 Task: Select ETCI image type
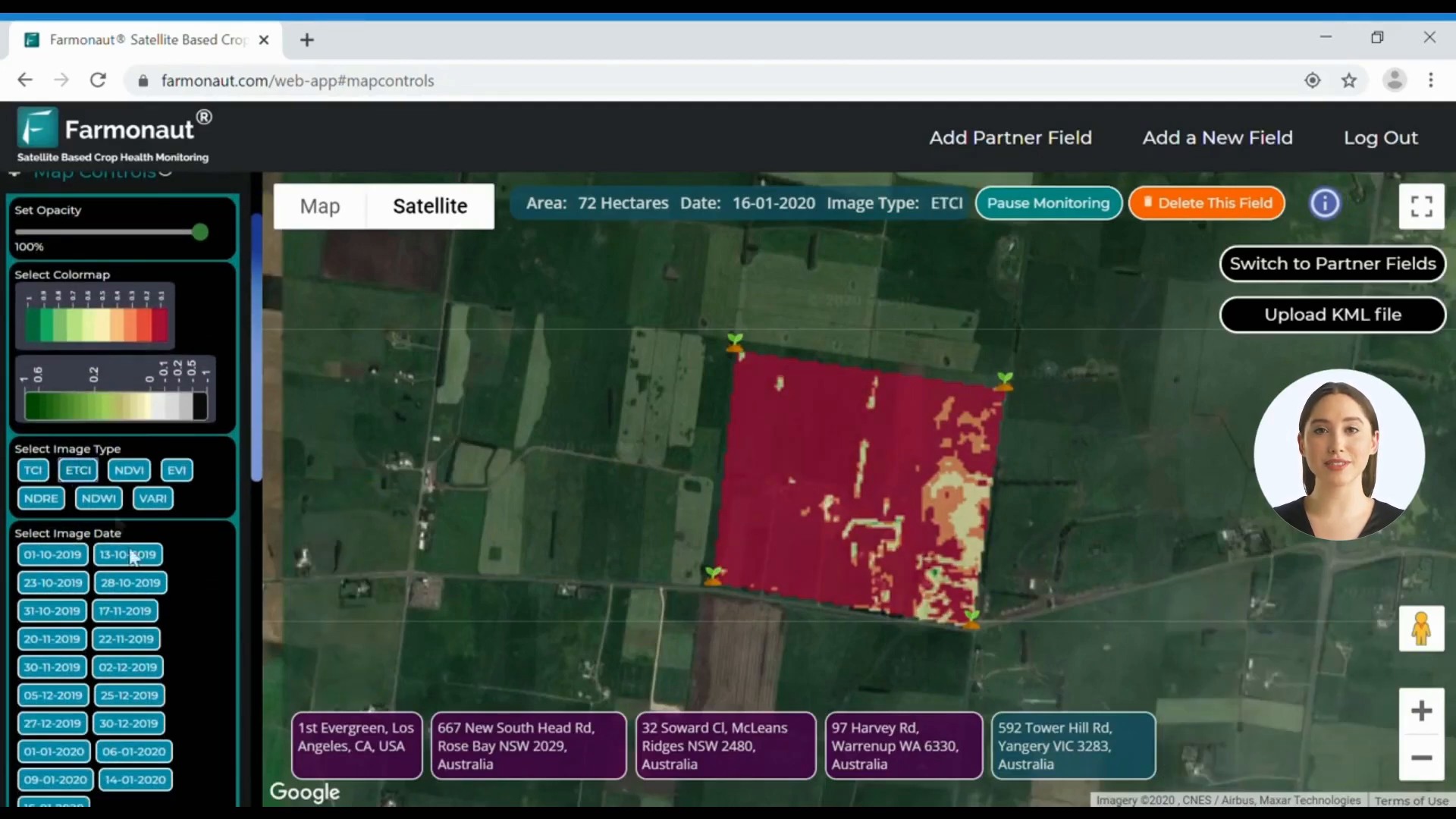tap(78, 470)
